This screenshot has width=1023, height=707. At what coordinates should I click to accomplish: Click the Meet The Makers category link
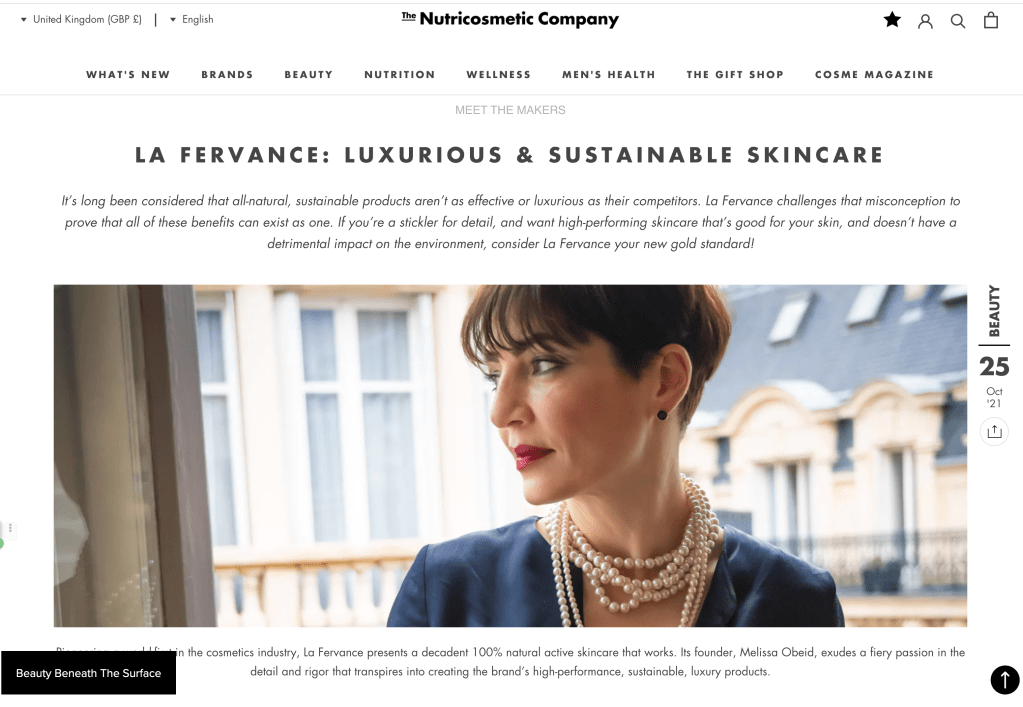510,110
